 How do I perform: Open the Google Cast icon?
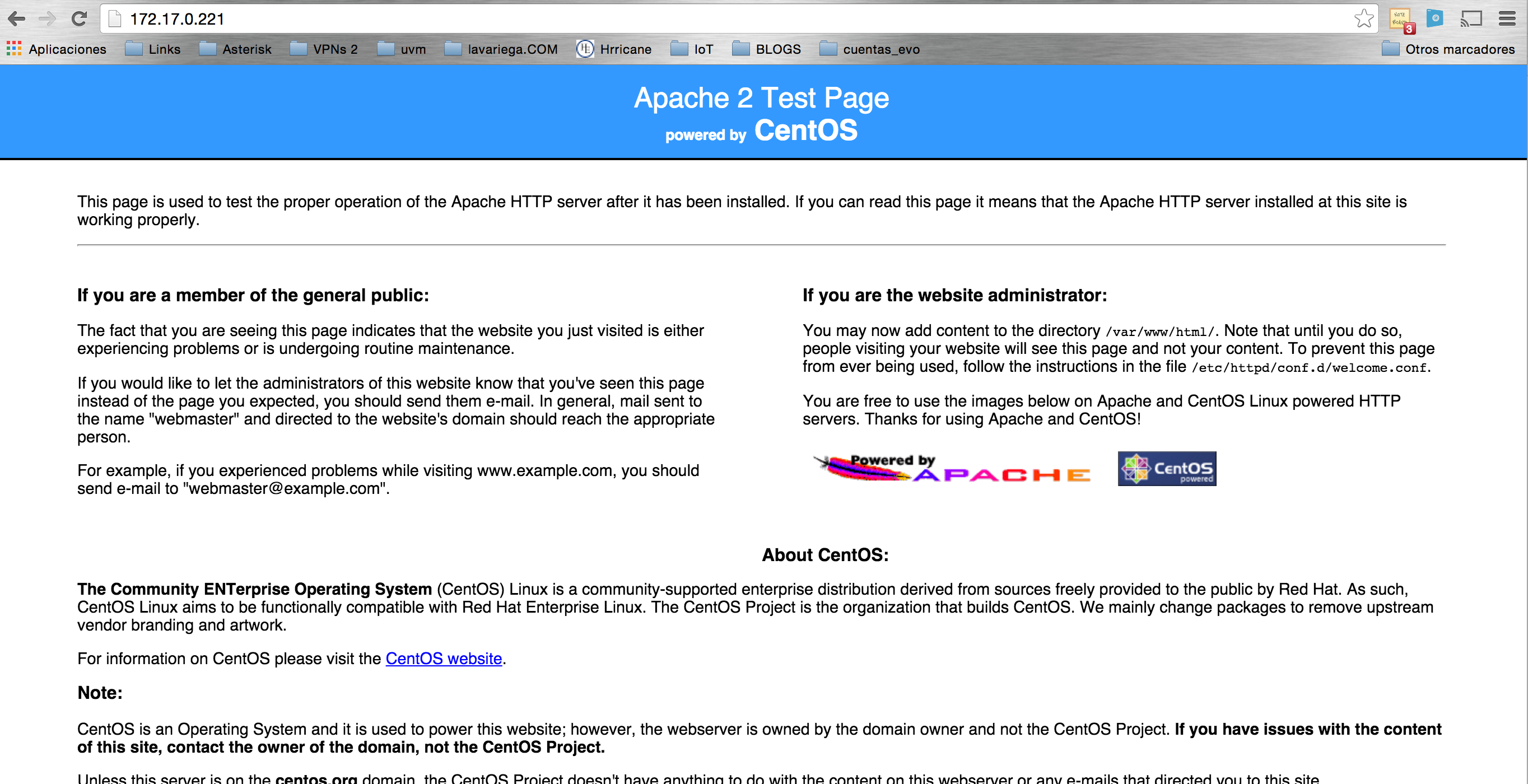[x=1471, y=19]
